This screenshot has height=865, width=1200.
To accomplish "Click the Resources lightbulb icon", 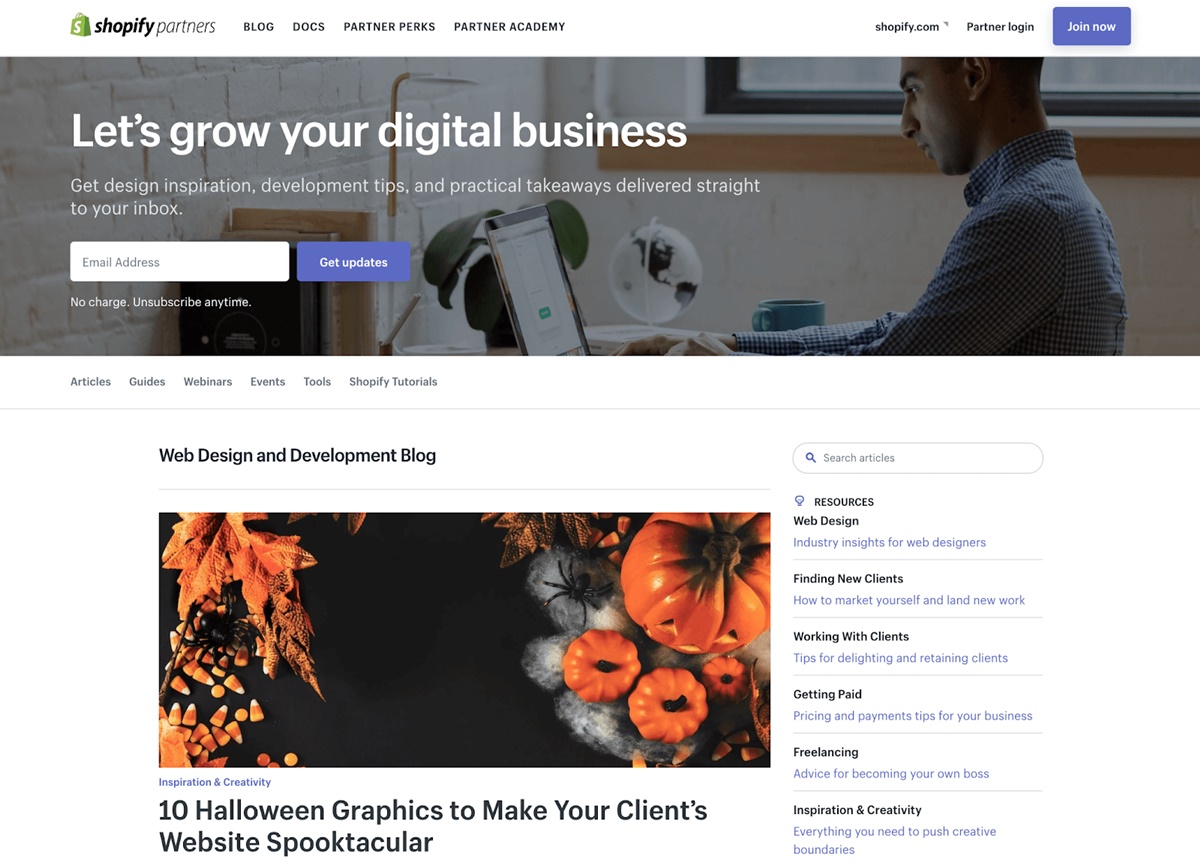I will point(799,501).
